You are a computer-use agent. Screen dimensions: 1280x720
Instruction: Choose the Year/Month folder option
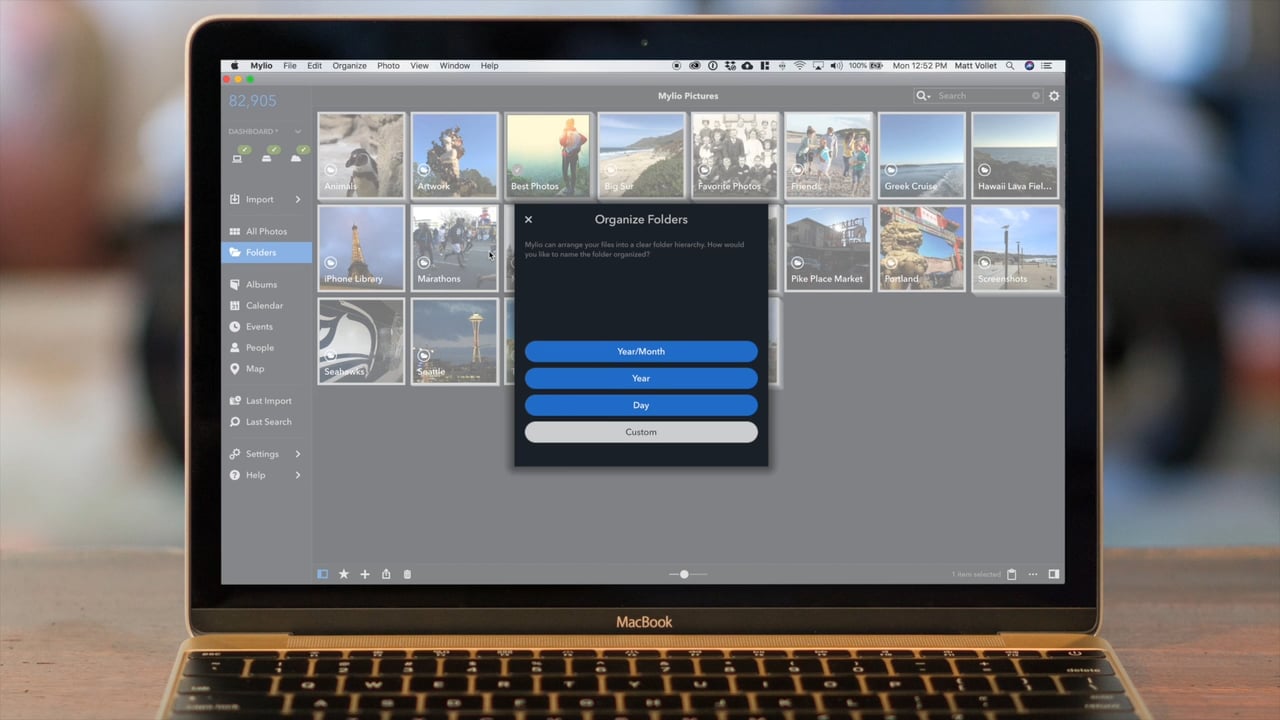[x=641, y=351]
